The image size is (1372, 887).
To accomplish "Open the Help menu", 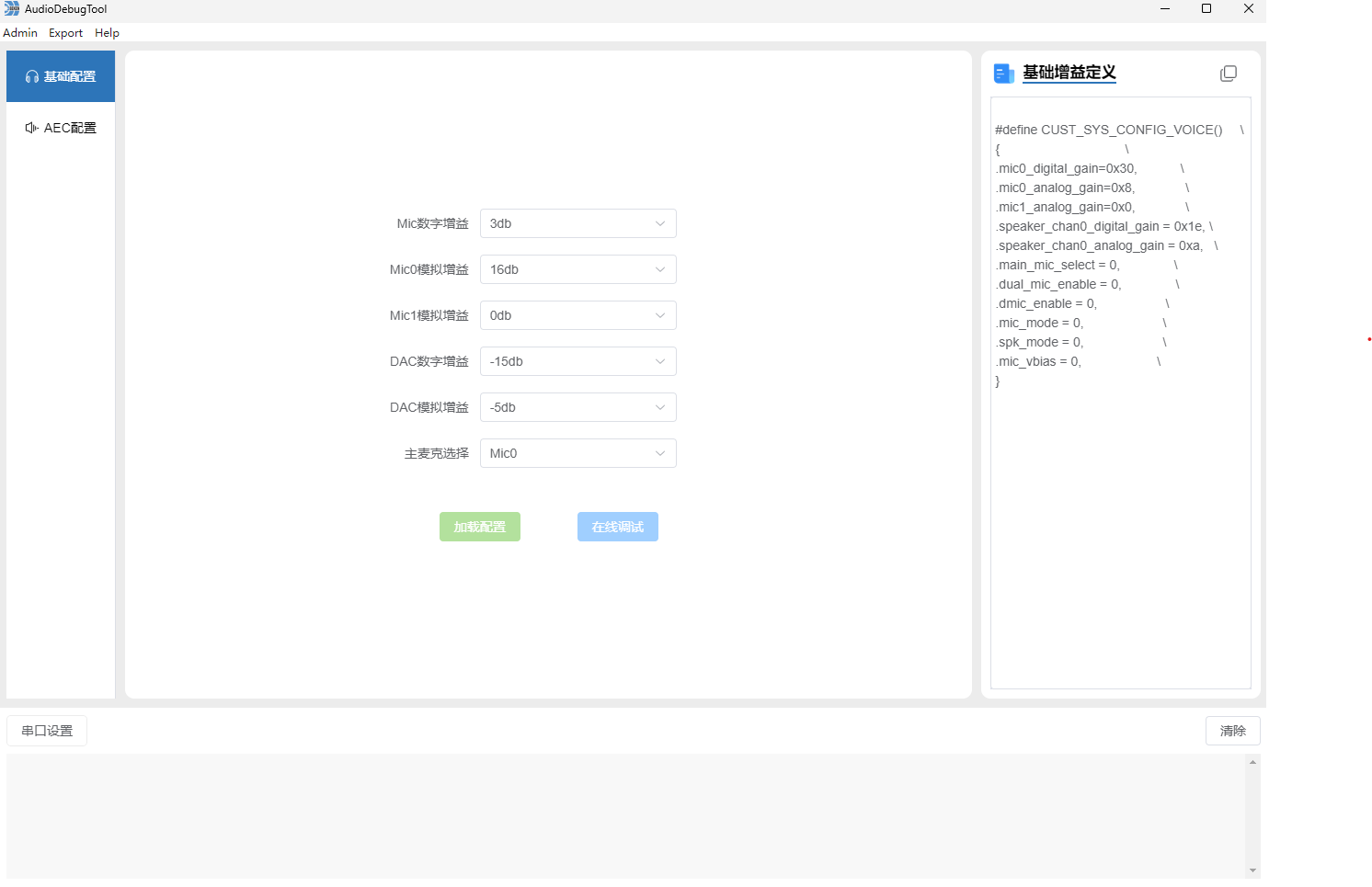I will pos(107,33).
